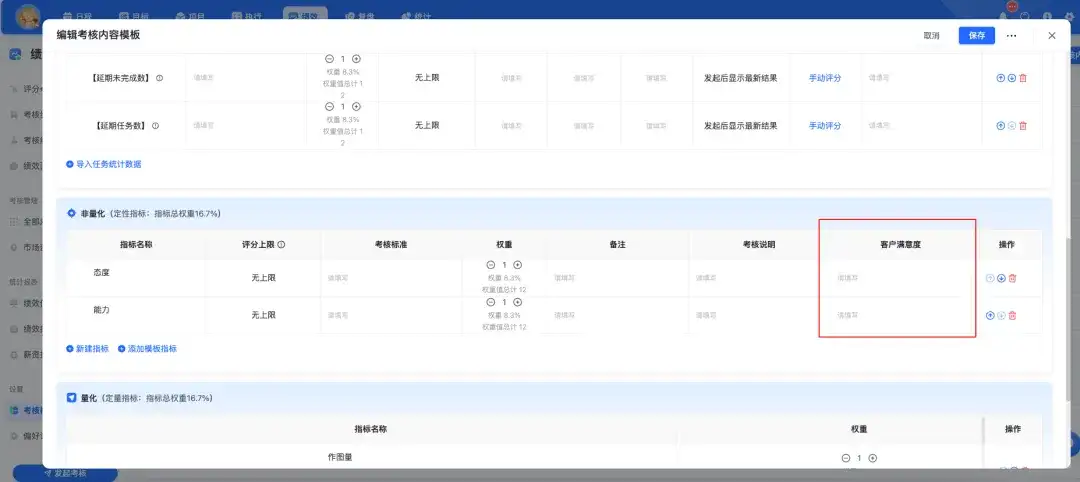Click info icon next to 评分上限 header
Image resolution: width=1080 pixels, height=482 pixels.
[x=282, y=244]
